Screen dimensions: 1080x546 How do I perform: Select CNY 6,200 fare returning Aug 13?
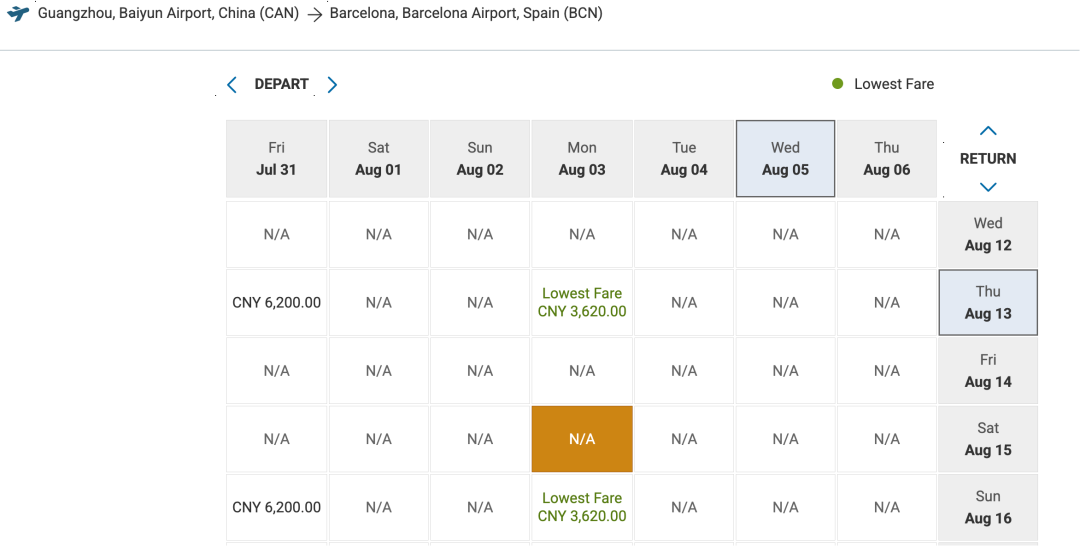277,302
